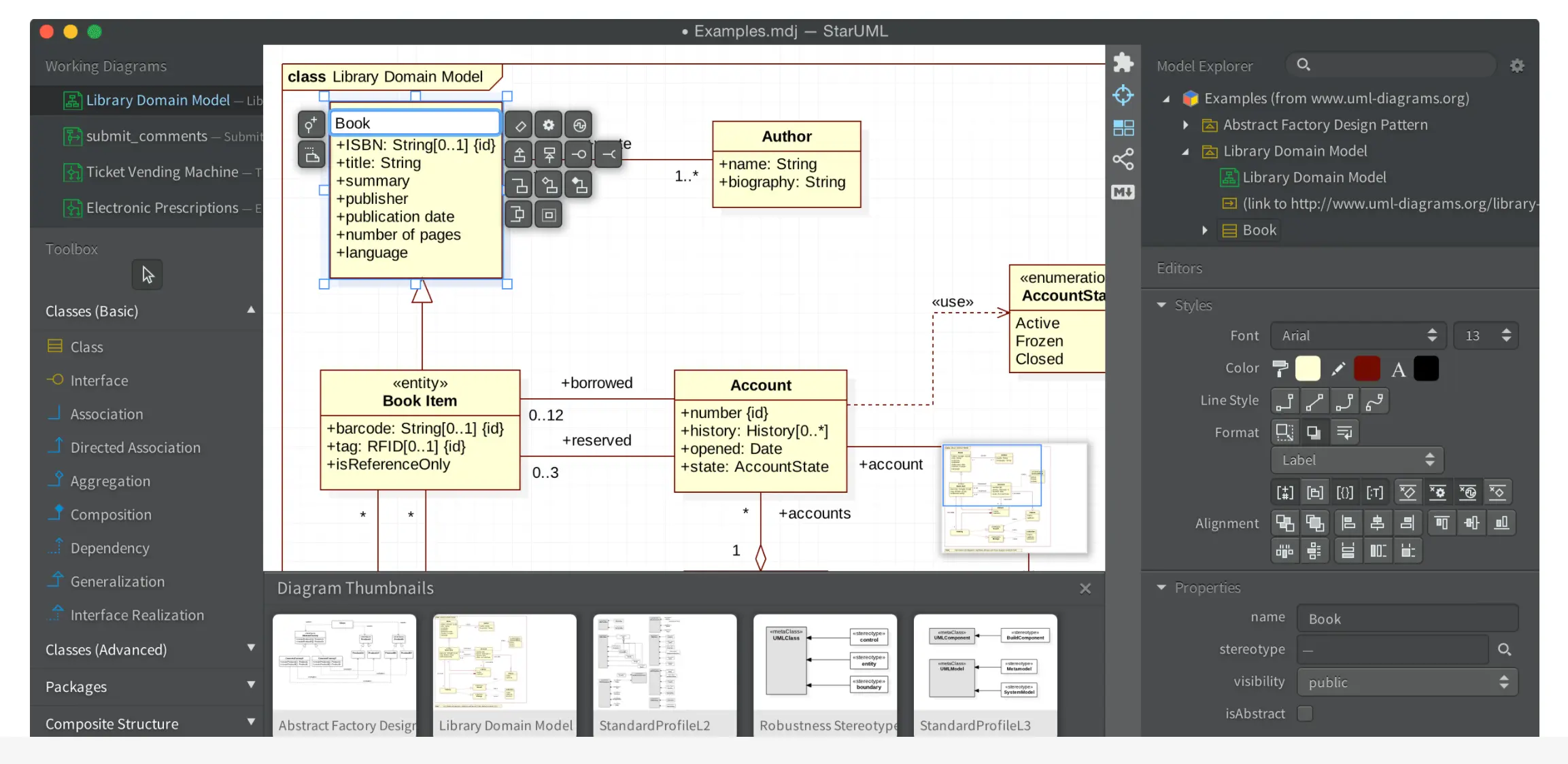Image resolution: width=1568 pixels, height=764 pixels.
Task: Toggle the isAbstract checkbox
Action: [x=1305, y=713]
